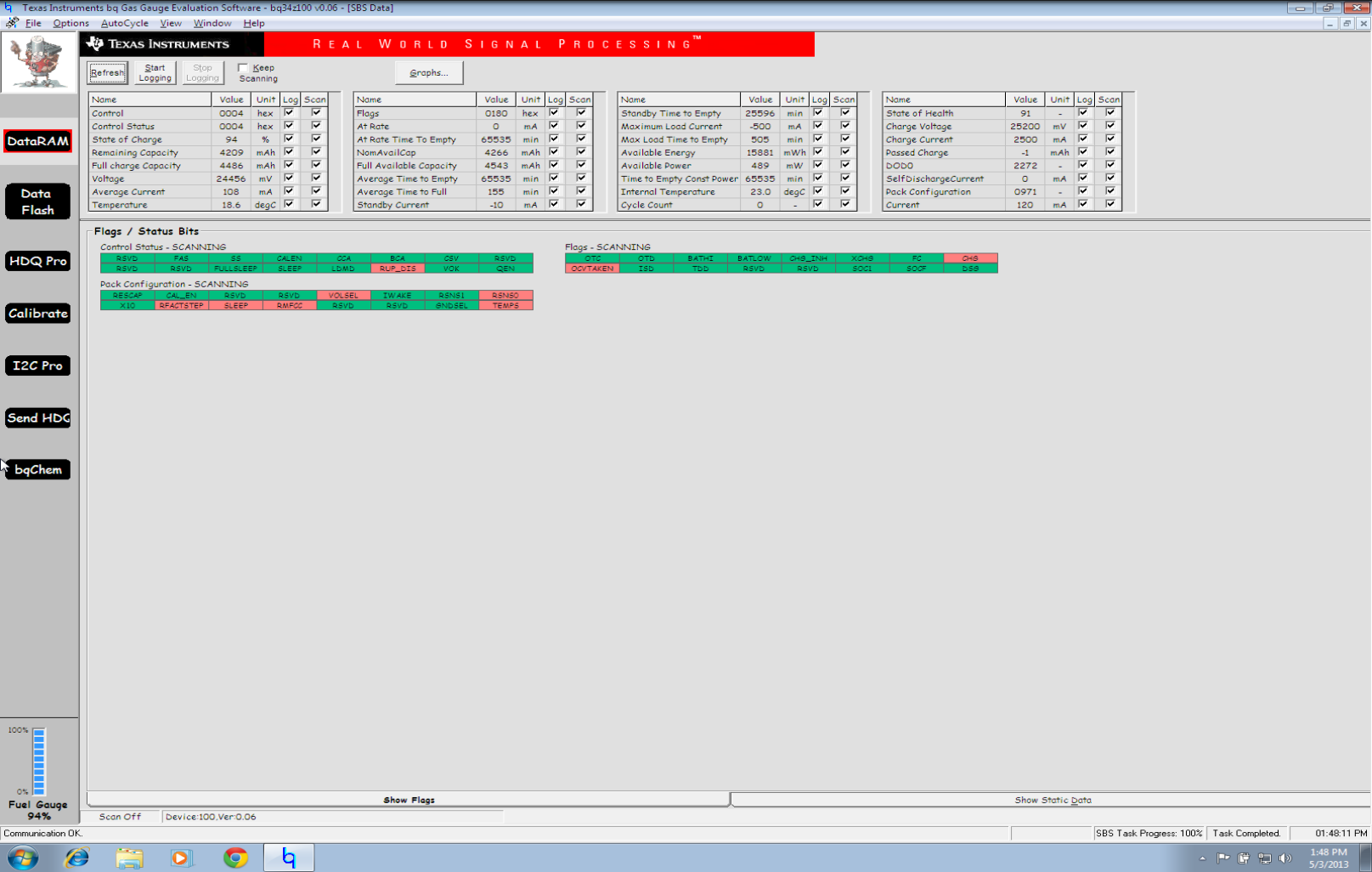Image resolution: width=1372 pixels, height=872 pixels.
Task: Open the File menu
Action: coord(33,23)
